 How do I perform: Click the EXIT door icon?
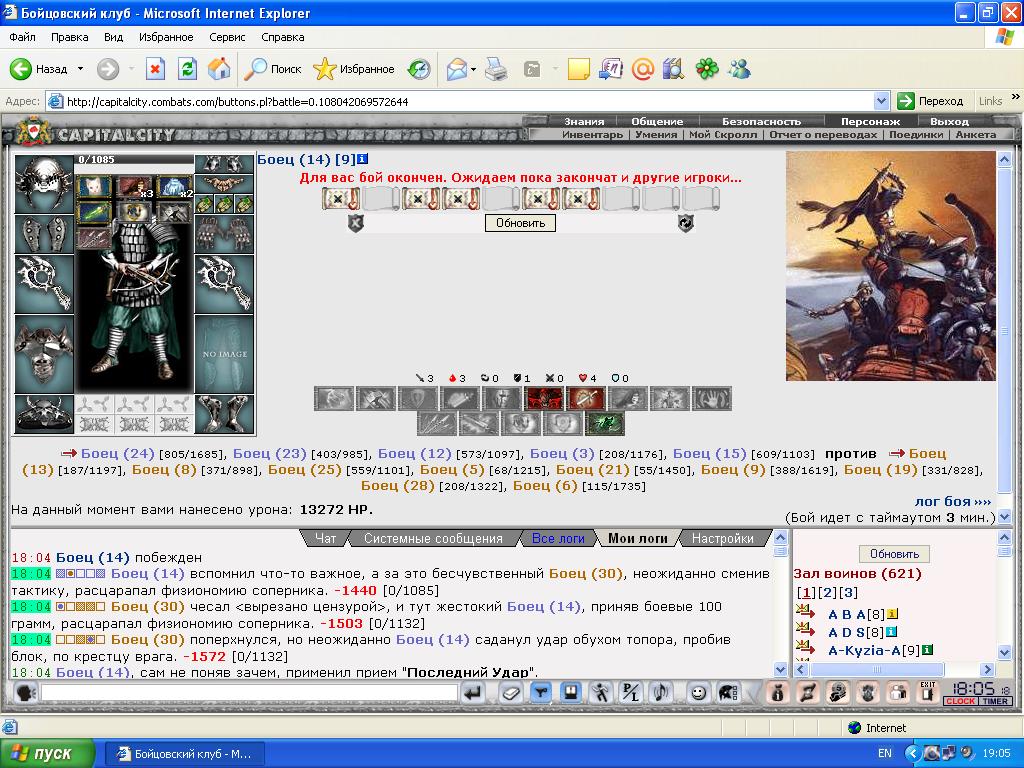click(927, 692)
